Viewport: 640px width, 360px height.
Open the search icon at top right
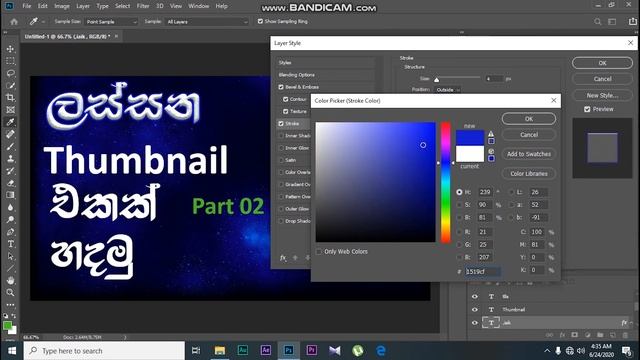coord(598,22)
